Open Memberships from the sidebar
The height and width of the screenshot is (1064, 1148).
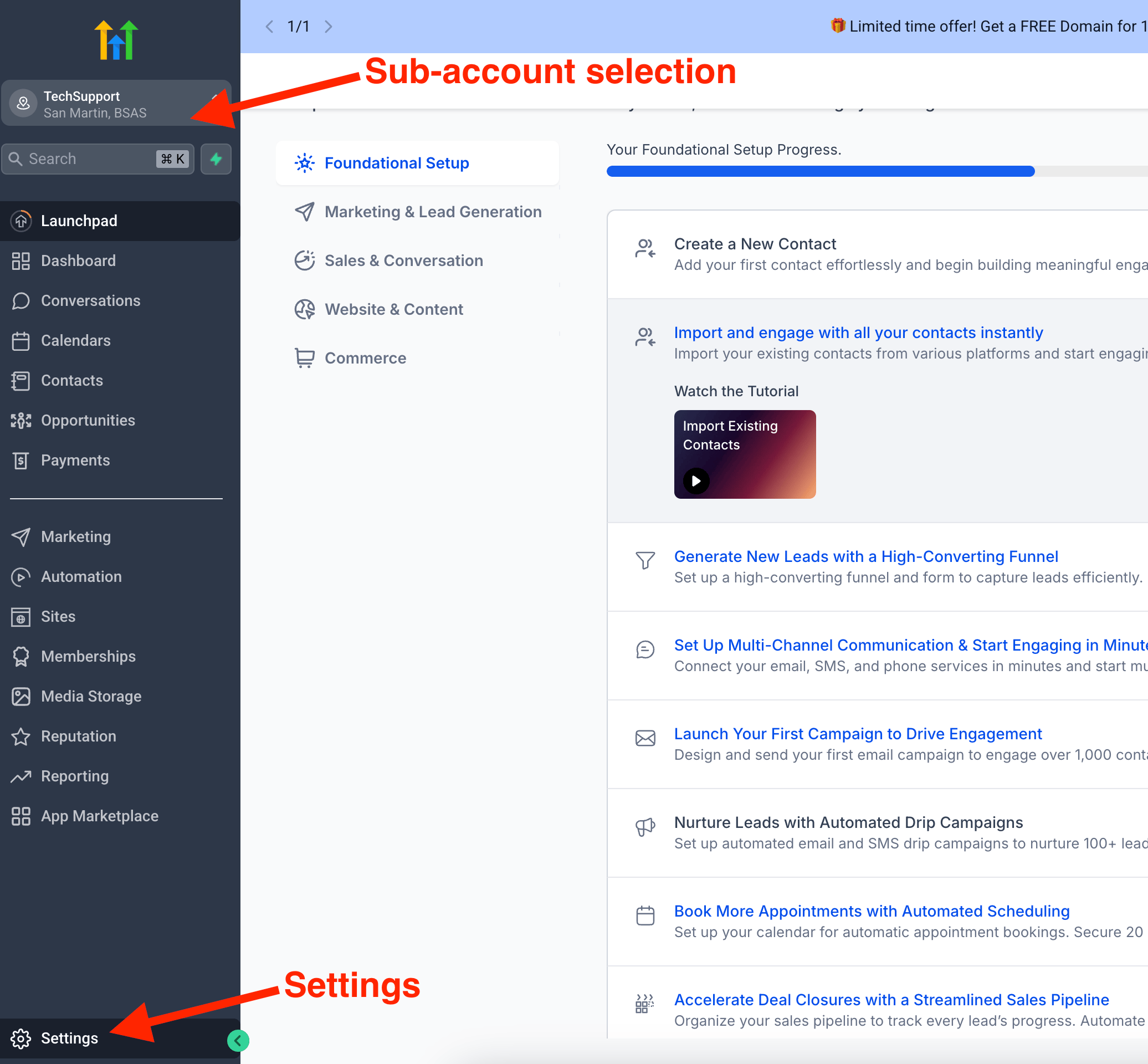[120, 657]
